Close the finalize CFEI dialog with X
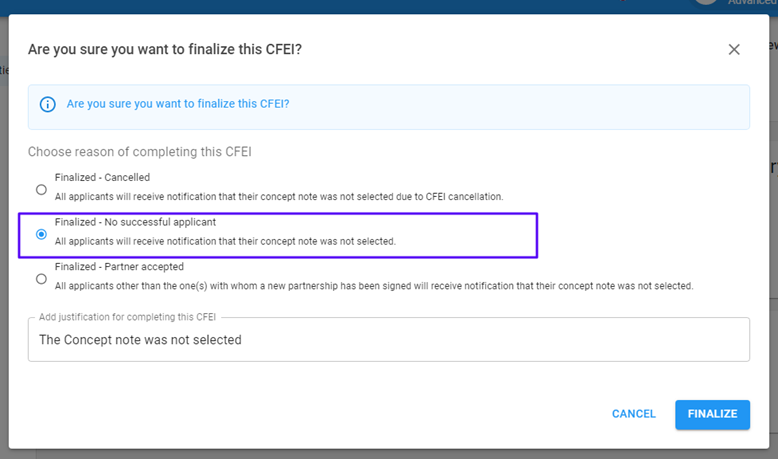 [734, 49]
